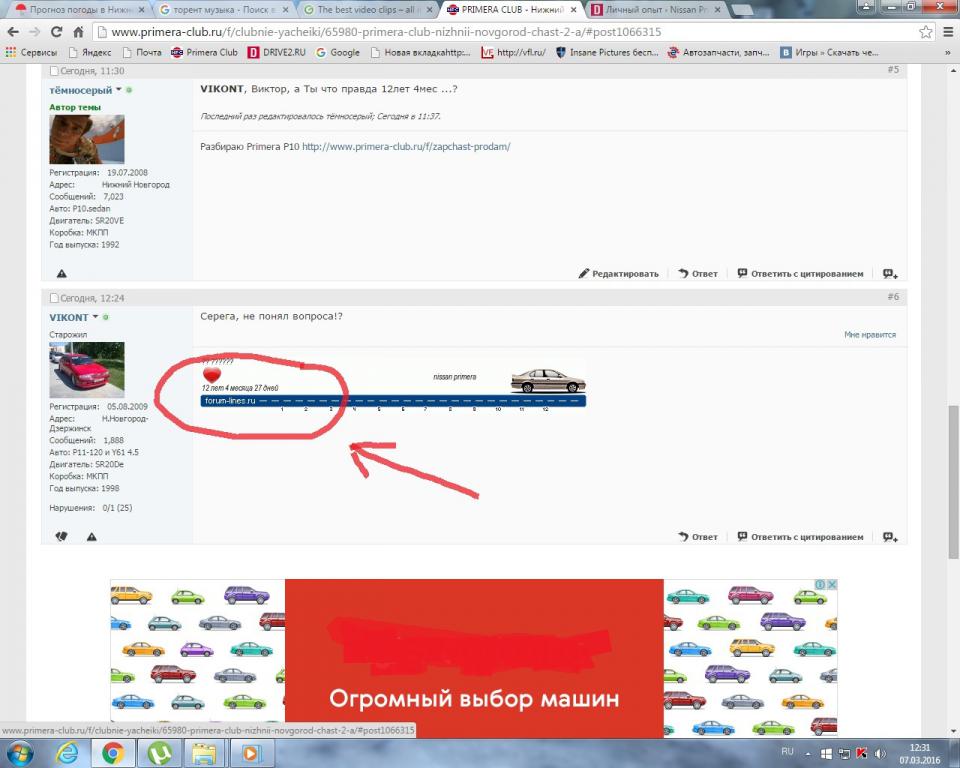Switch the RU input language indicator
The image size is (960, 768).
click(787, 751)
